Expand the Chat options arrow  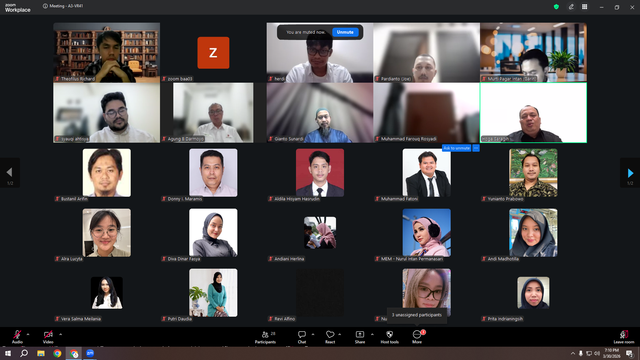(x=313, y=334)
